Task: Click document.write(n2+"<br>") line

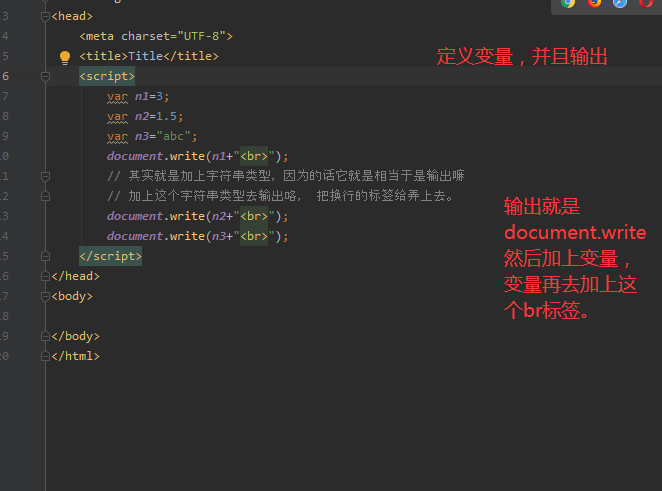Action: tap(198, 216)
